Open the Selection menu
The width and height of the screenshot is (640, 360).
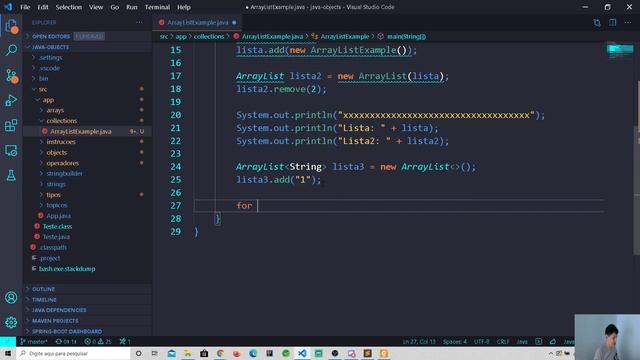tap(69, 7)
